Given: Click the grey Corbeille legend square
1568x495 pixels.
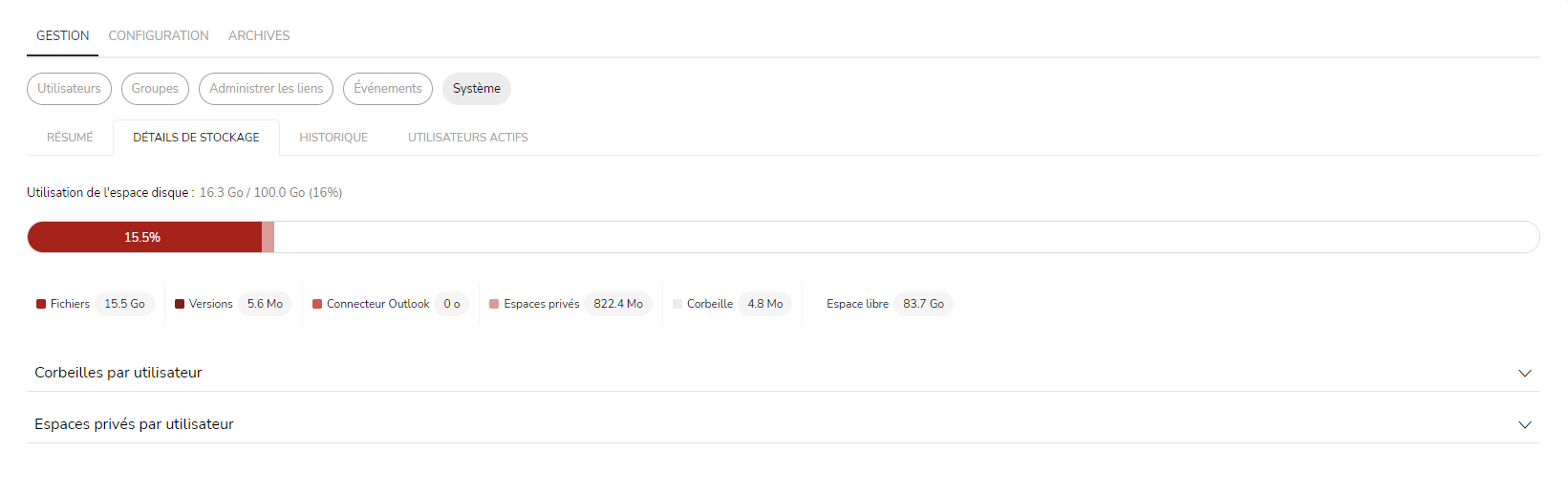Looking at the screenshot, I should coord(677,304).
